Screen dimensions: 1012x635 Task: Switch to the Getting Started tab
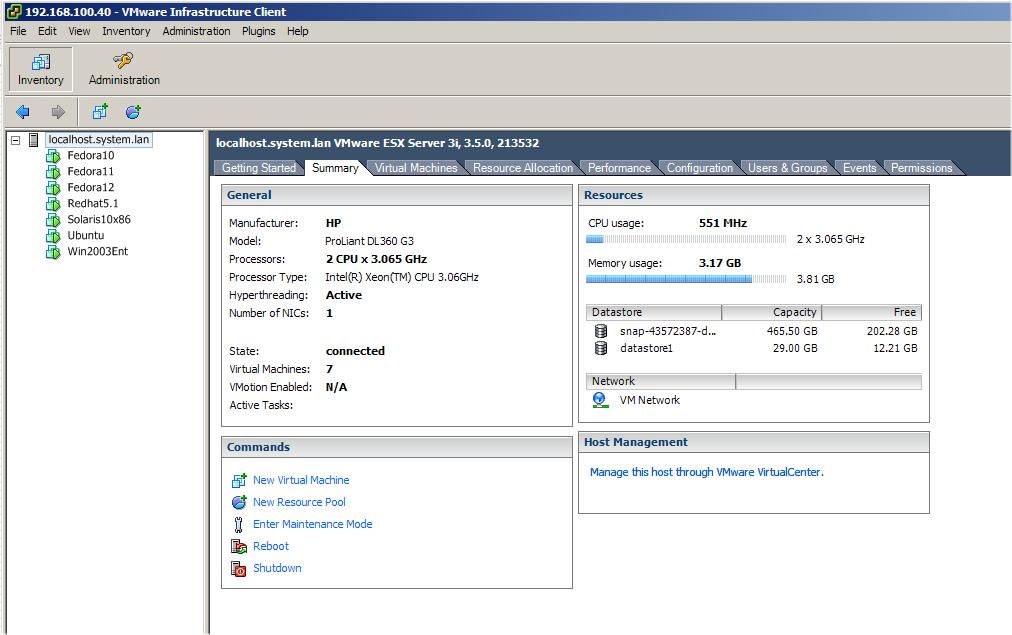click(258, 168)
